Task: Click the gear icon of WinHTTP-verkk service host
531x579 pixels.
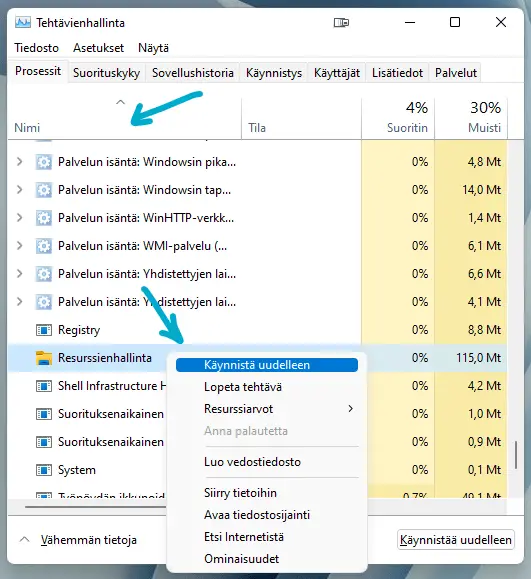Action: (44, 218)
